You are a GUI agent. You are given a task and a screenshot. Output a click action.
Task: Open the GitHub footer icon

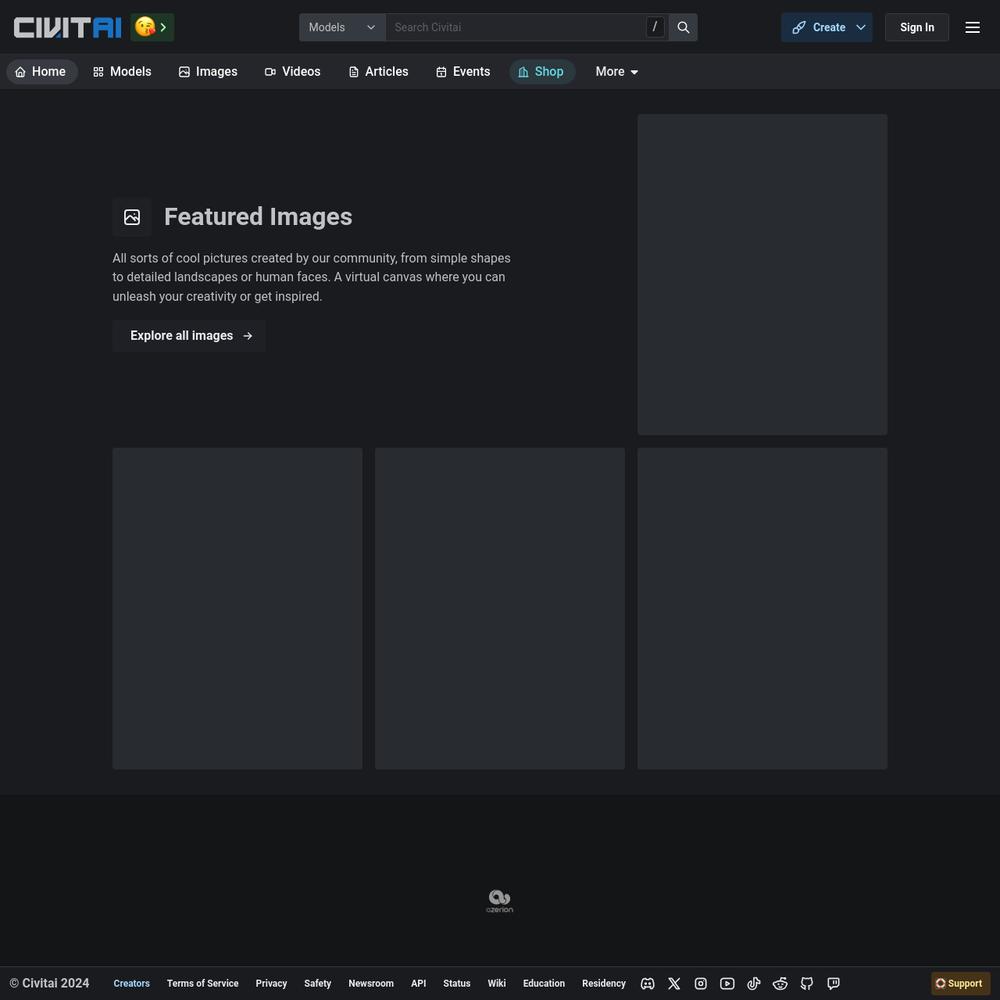(807, 983)
